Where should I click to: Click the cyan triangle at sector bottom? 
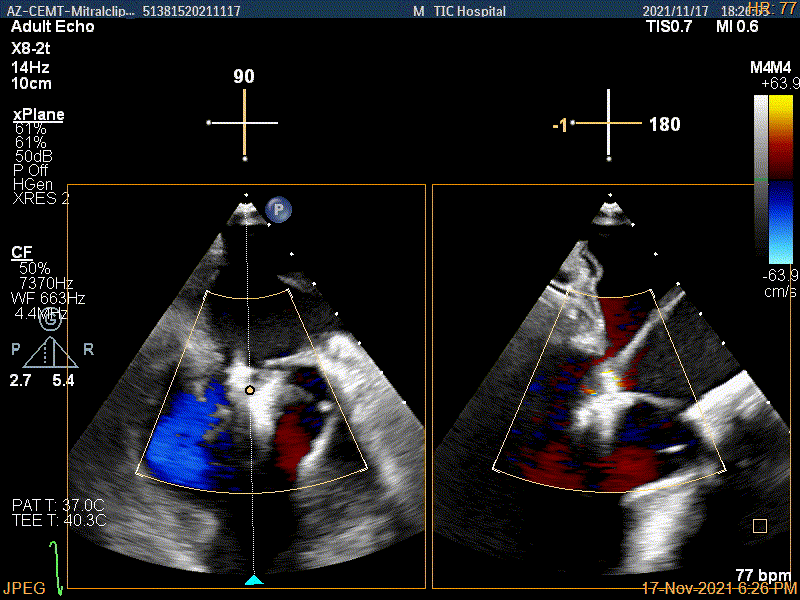254,580
